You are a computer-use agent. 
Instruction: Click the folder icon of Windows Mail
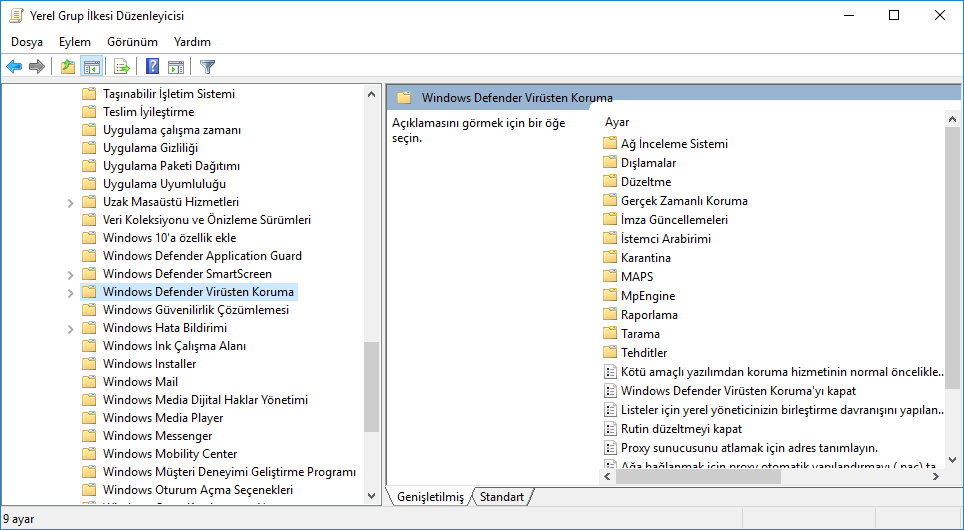pyautogui.click(x=89, y=382)
